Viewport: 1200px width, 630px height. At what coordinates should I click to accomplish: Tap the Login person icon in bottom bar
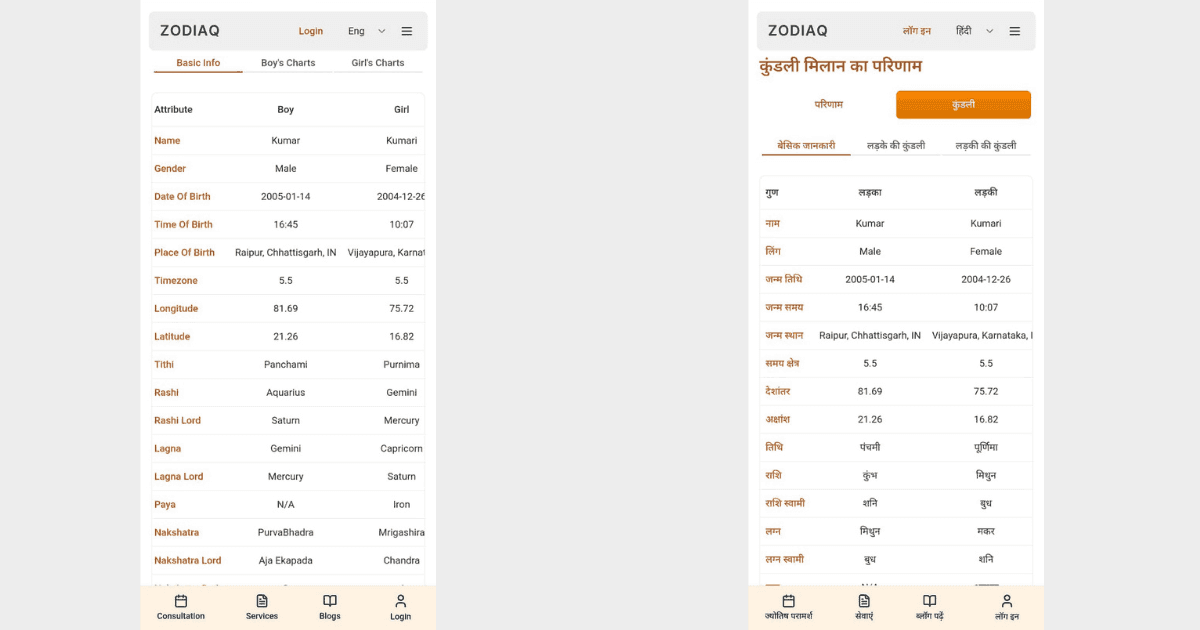[400, 601]
